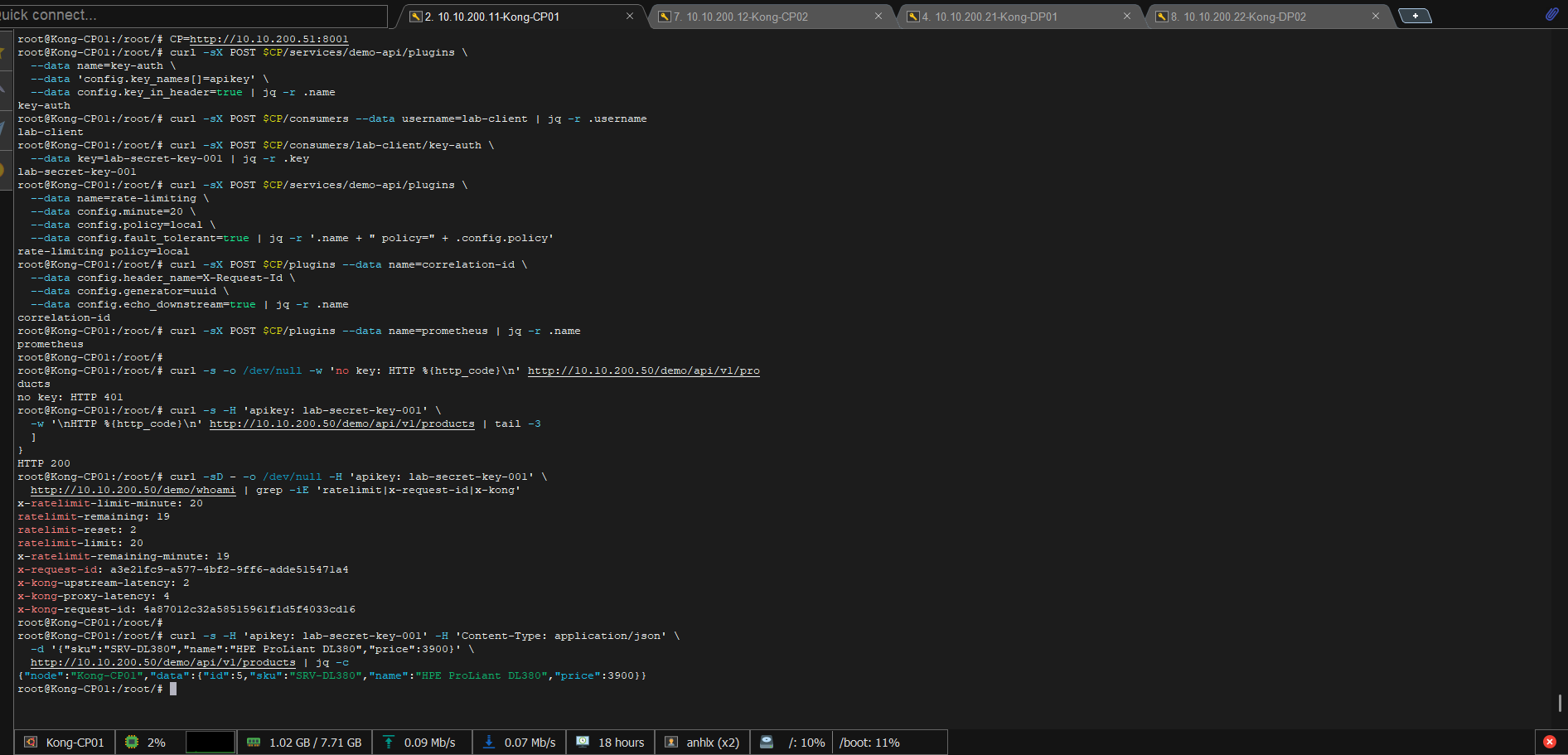1568x755 pixels.
Task: Click the 'no key: HTTP 401' output line
Action: pos(70,397)
